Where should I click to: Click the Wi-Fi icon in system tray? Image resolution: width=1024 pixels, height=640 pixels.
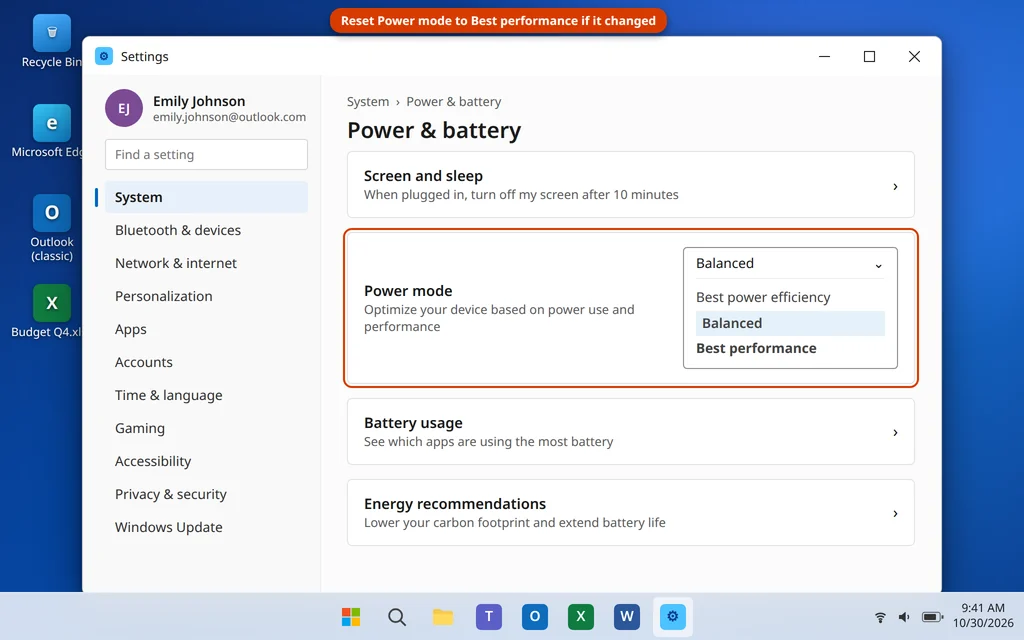[880, 617]
